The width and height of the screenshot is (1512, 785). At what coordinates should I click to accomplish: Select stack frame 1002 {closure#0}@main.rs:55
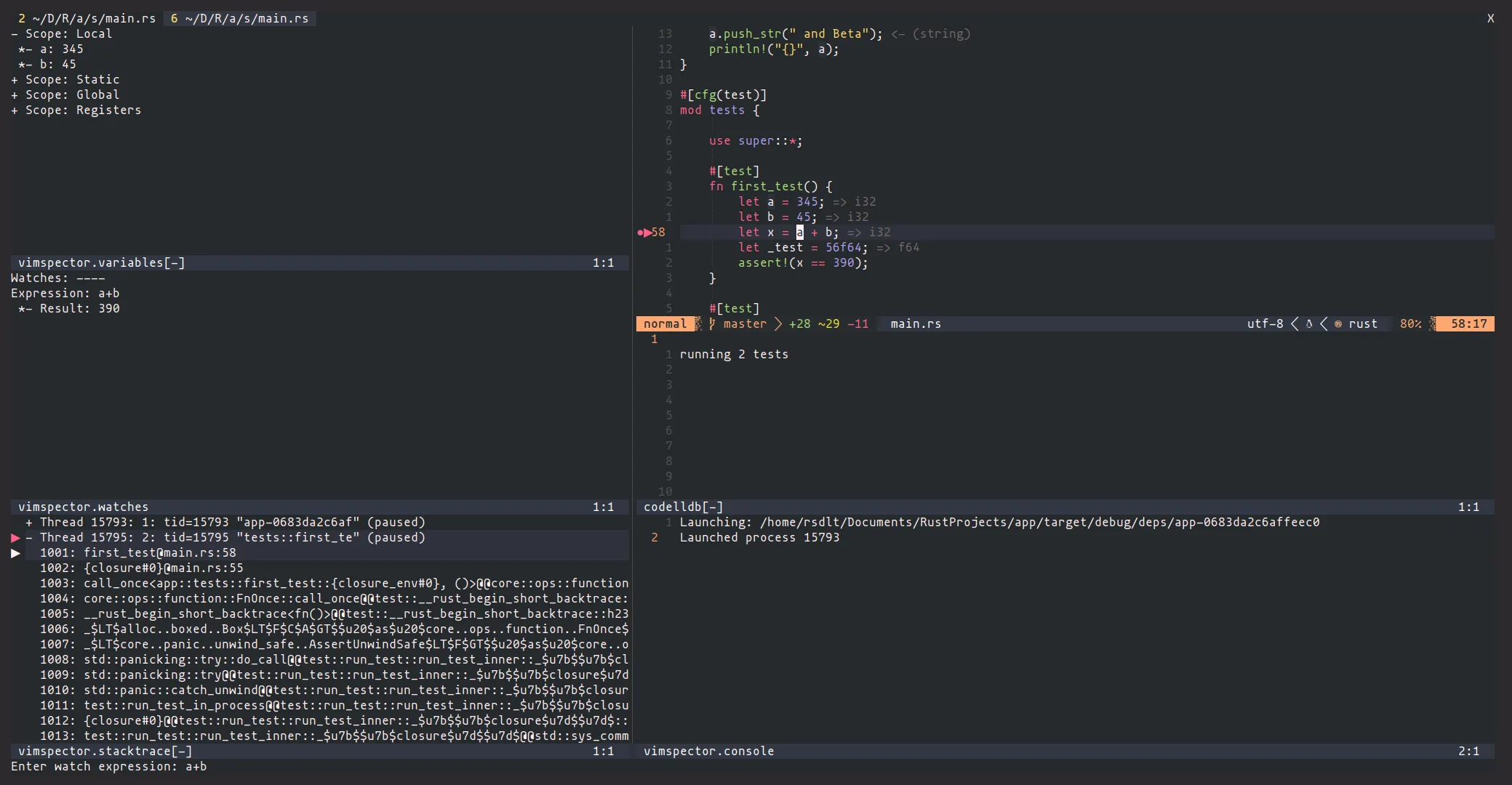142,568
